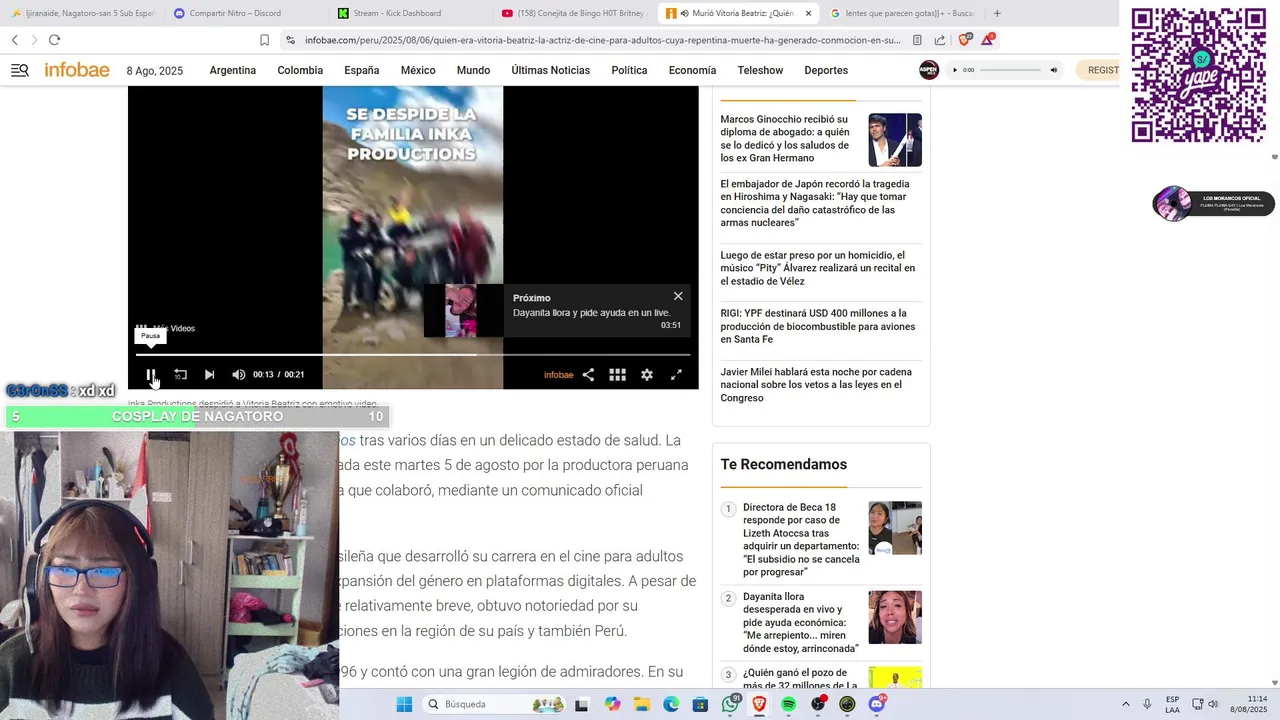Open the Argentina section
1280x720 pixels.
[x=233, y=70]
